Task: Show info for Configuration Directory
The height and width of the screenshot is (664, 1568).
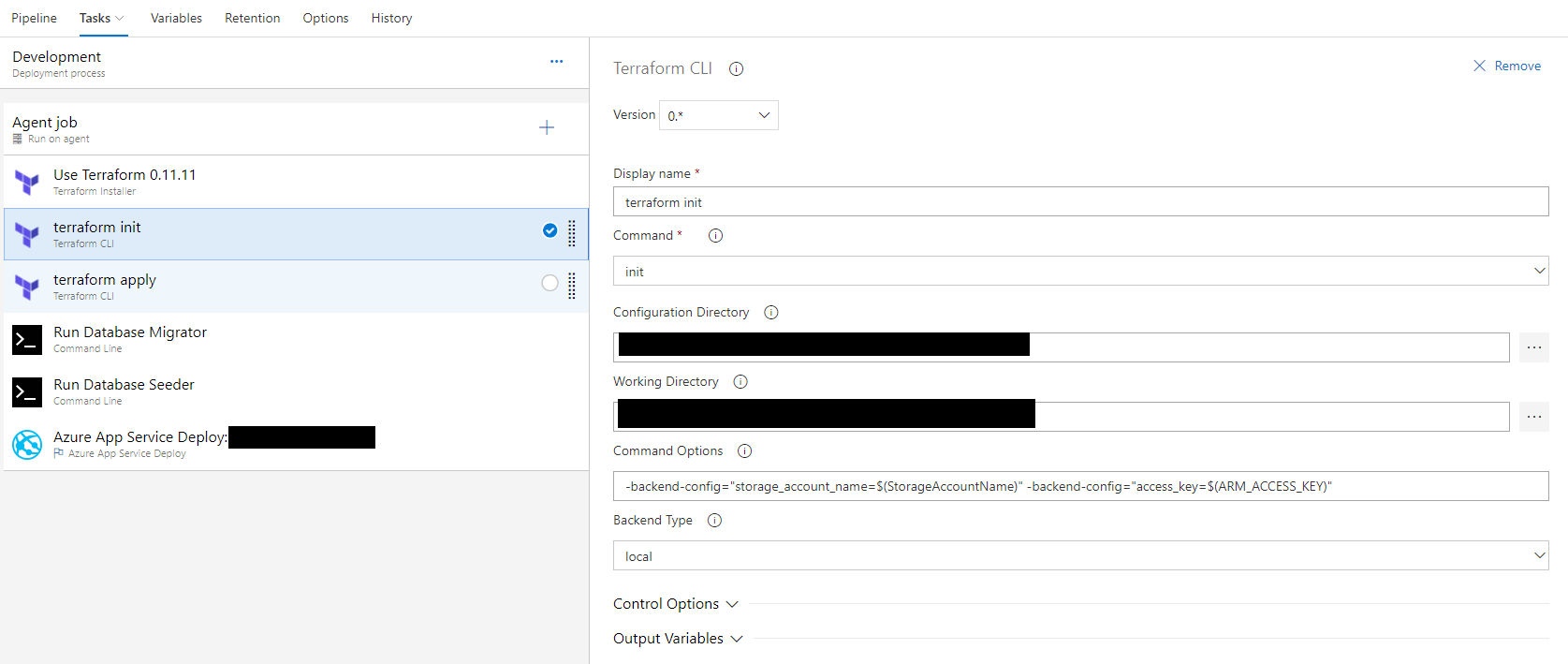Action: pos(771,313)
